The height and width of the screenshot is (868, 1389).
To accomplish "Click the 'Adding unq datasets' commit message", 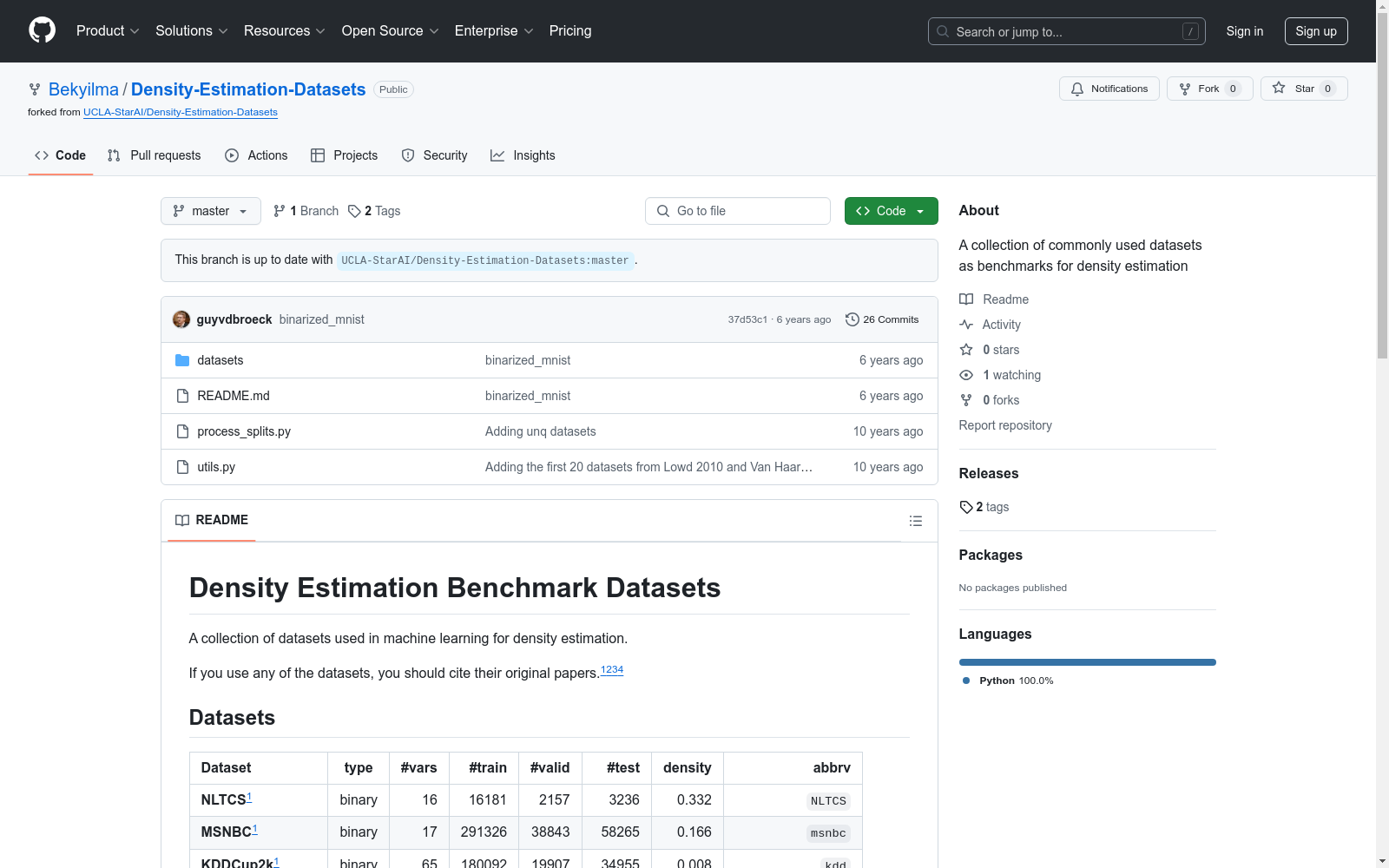I will point(541,431).
